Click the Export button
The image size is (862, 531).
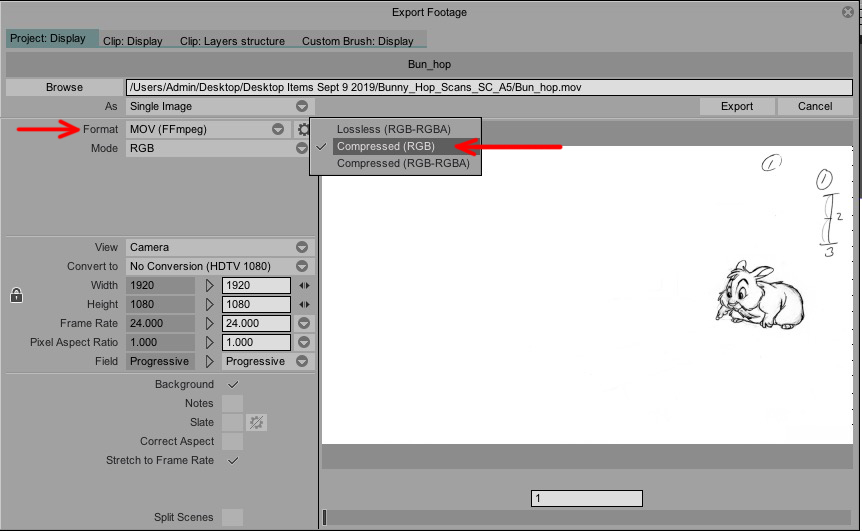[737, 107]
